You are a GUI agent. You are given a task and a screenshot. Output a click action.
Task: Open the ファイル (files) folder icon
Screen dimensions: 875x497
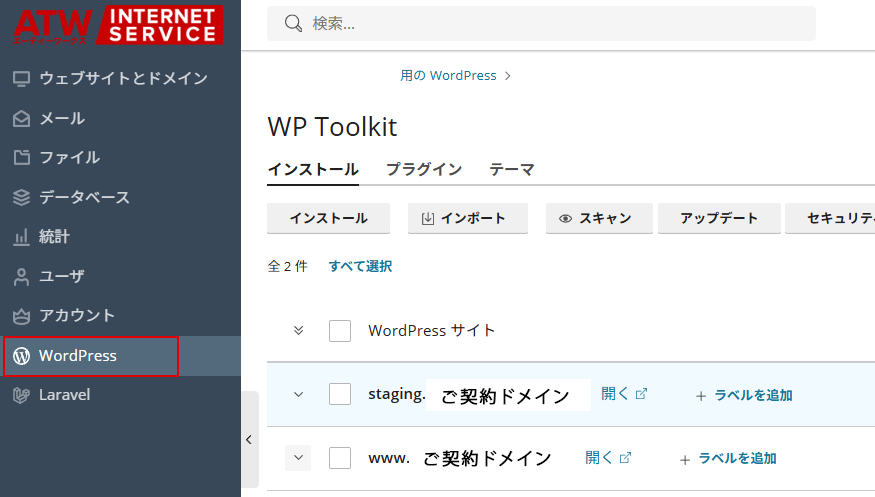pos(21,157)
